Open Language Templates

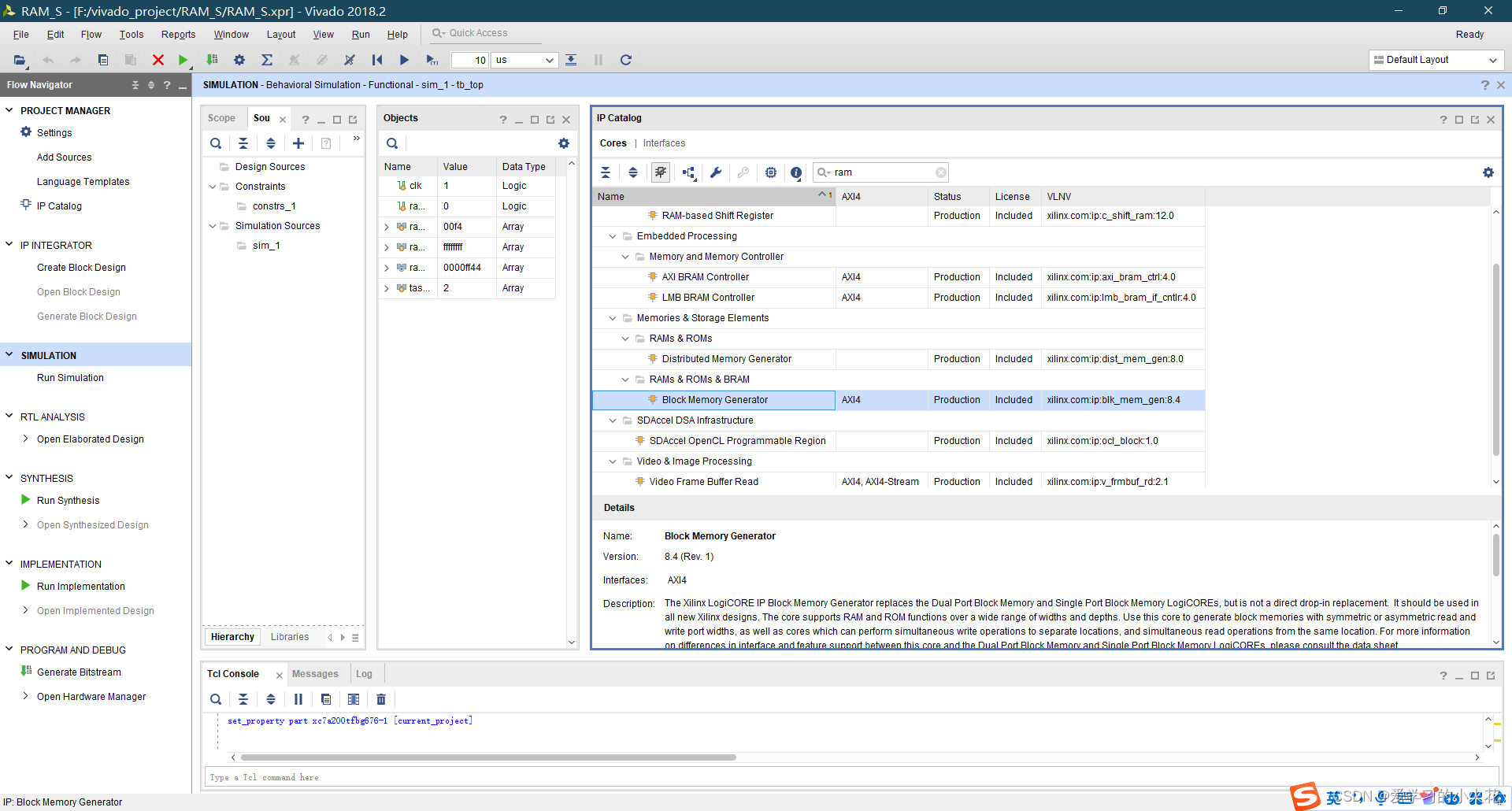[83, 182]
